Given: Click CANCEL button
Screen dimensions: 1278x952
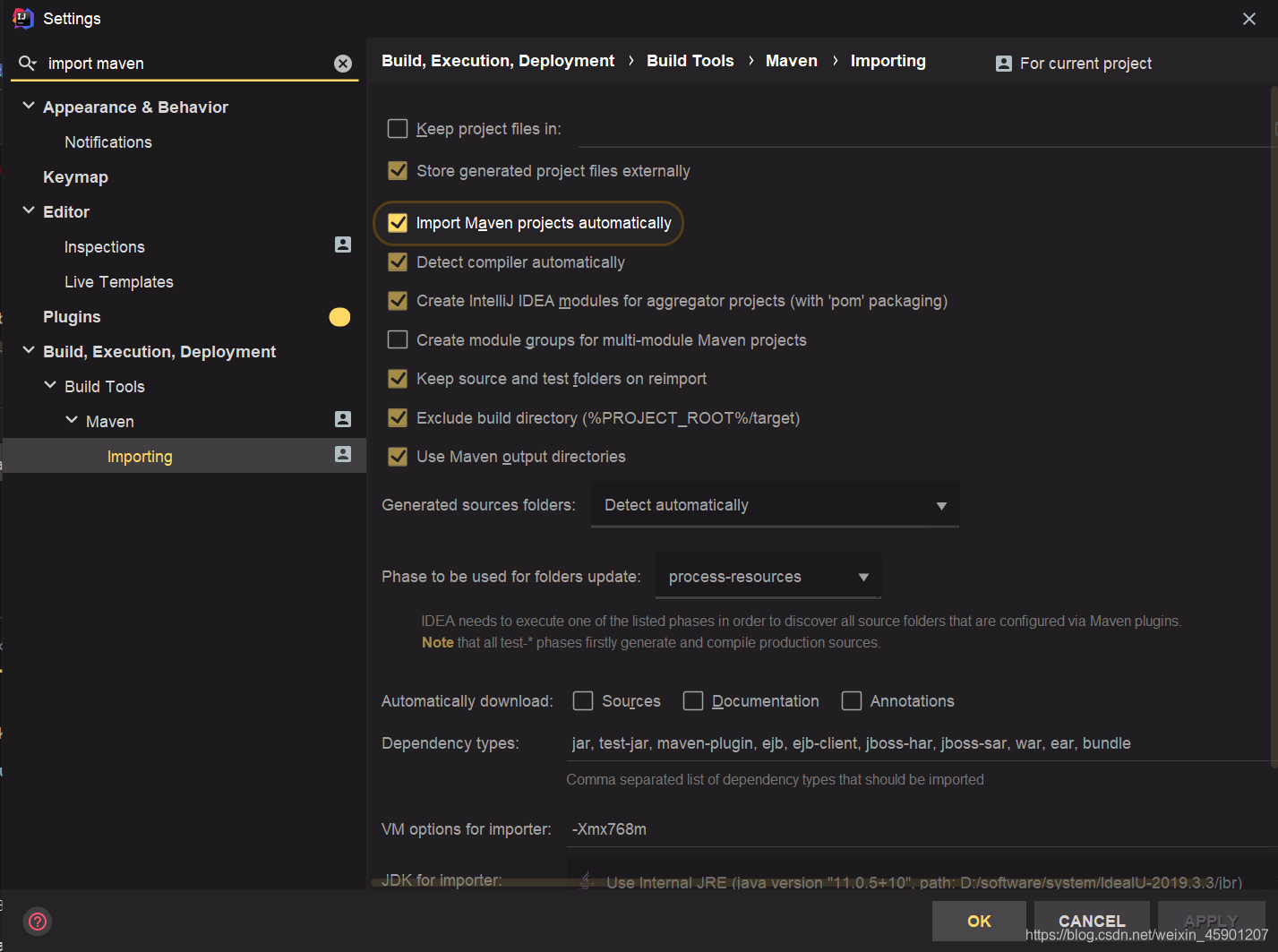Looking at the screenshot, I should tap(1092, 921).
